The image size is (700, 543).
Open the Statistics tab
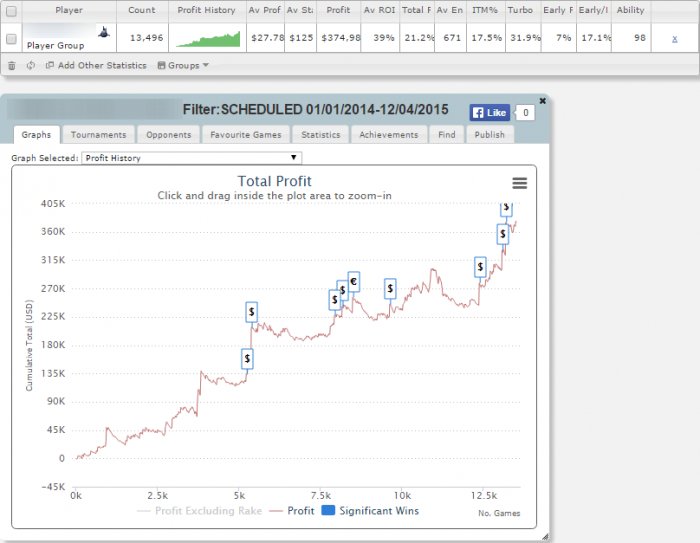coord(321,134)
